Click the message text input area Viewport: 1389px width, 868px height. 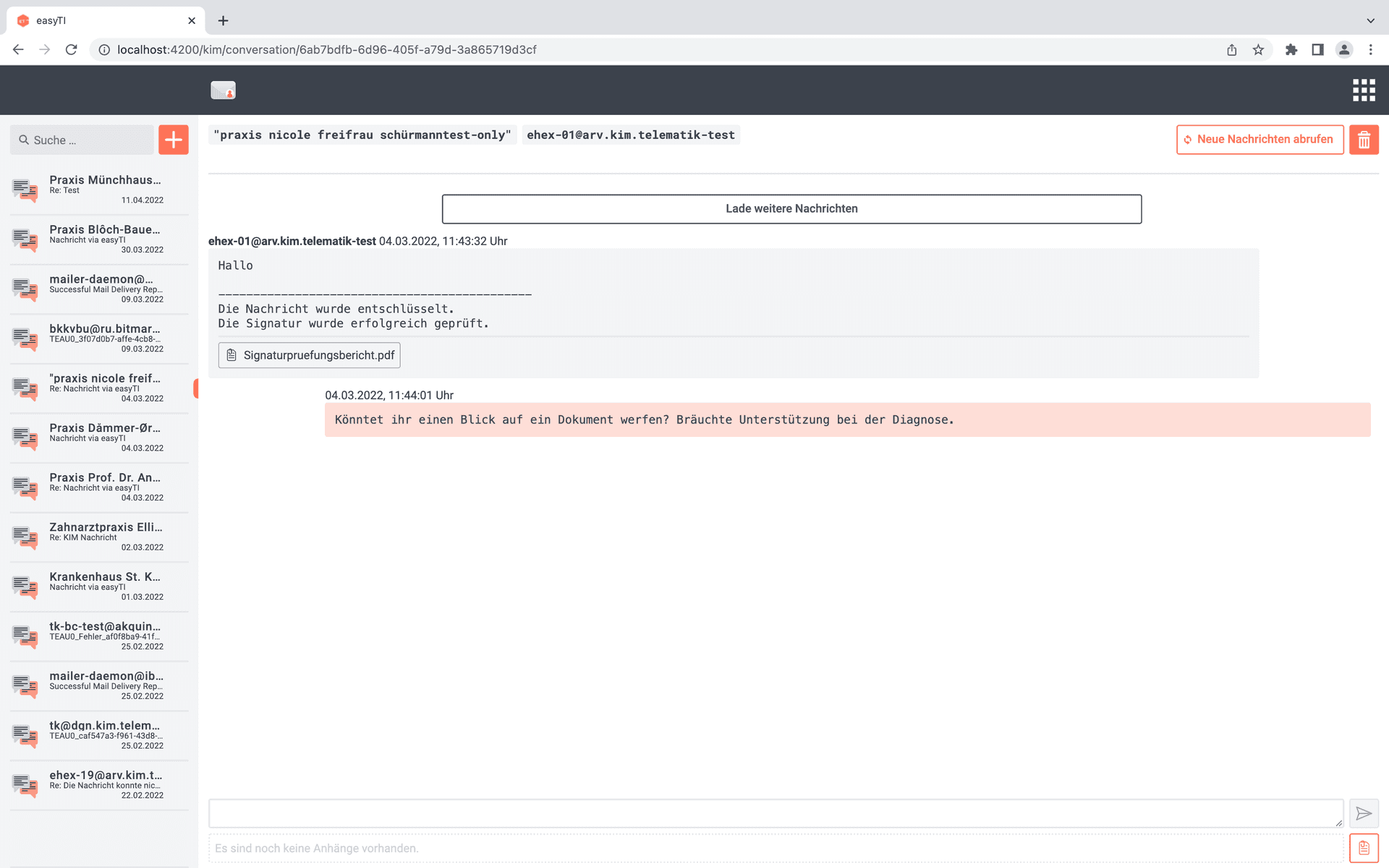pyautogui.click(x=774, y=814)
